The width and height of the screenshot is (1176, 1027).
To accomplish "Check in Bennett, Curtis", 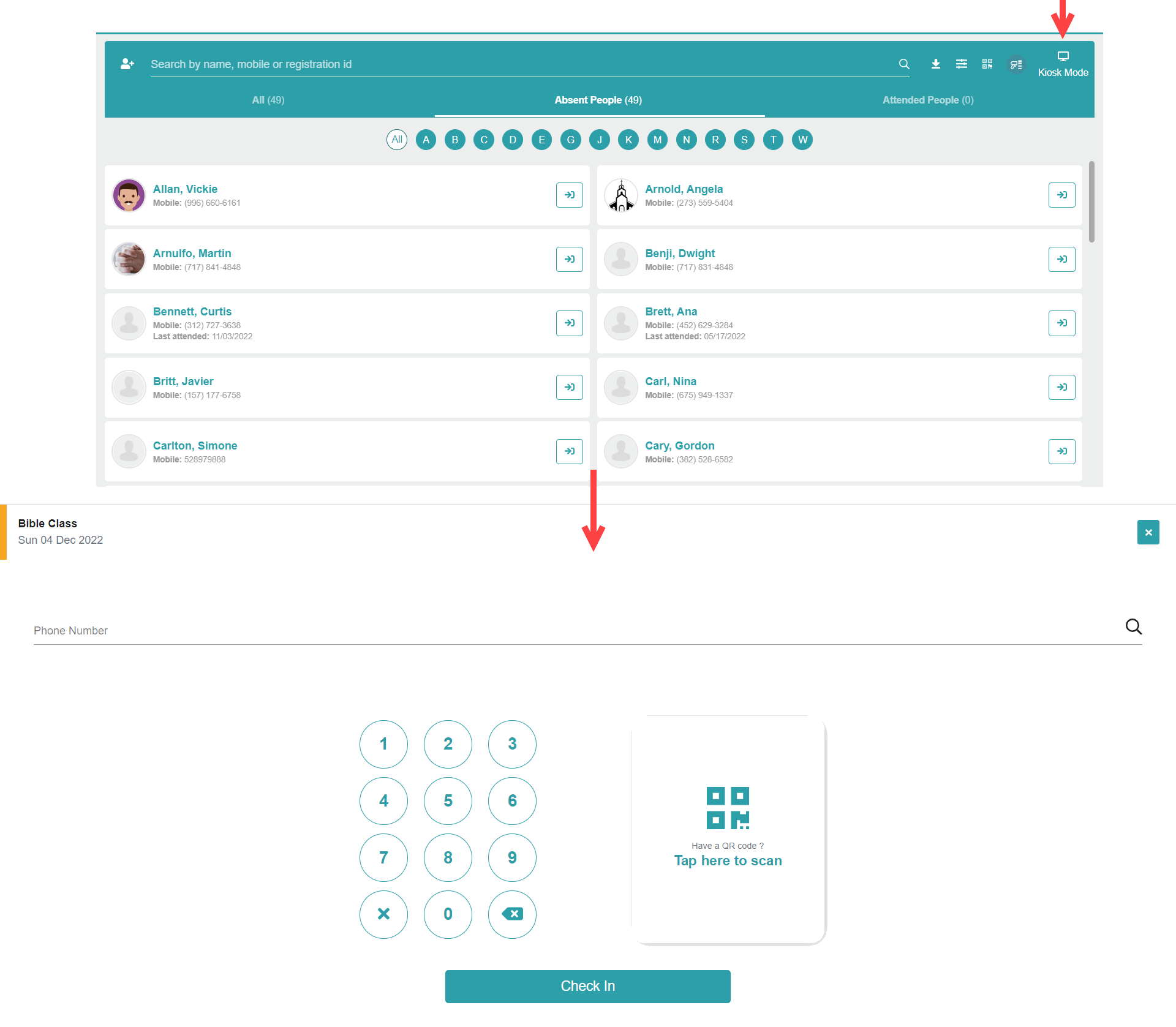I will pyautogui.click(x=570, y=323).
